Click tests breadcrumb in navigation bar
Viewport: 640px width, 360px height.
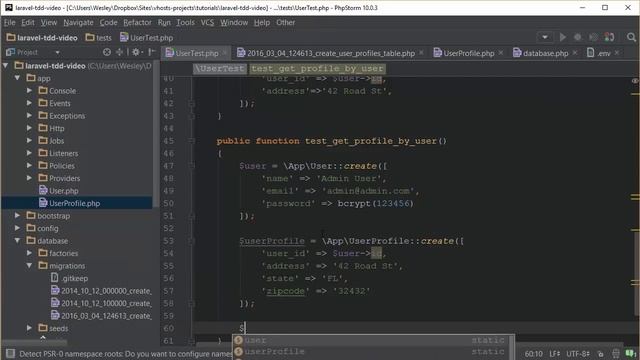point(99,38)
